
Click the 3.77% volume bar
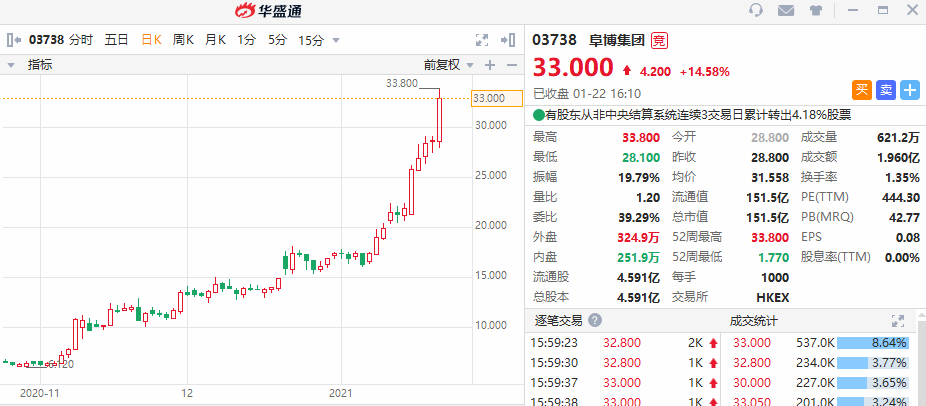pos(872,362)
